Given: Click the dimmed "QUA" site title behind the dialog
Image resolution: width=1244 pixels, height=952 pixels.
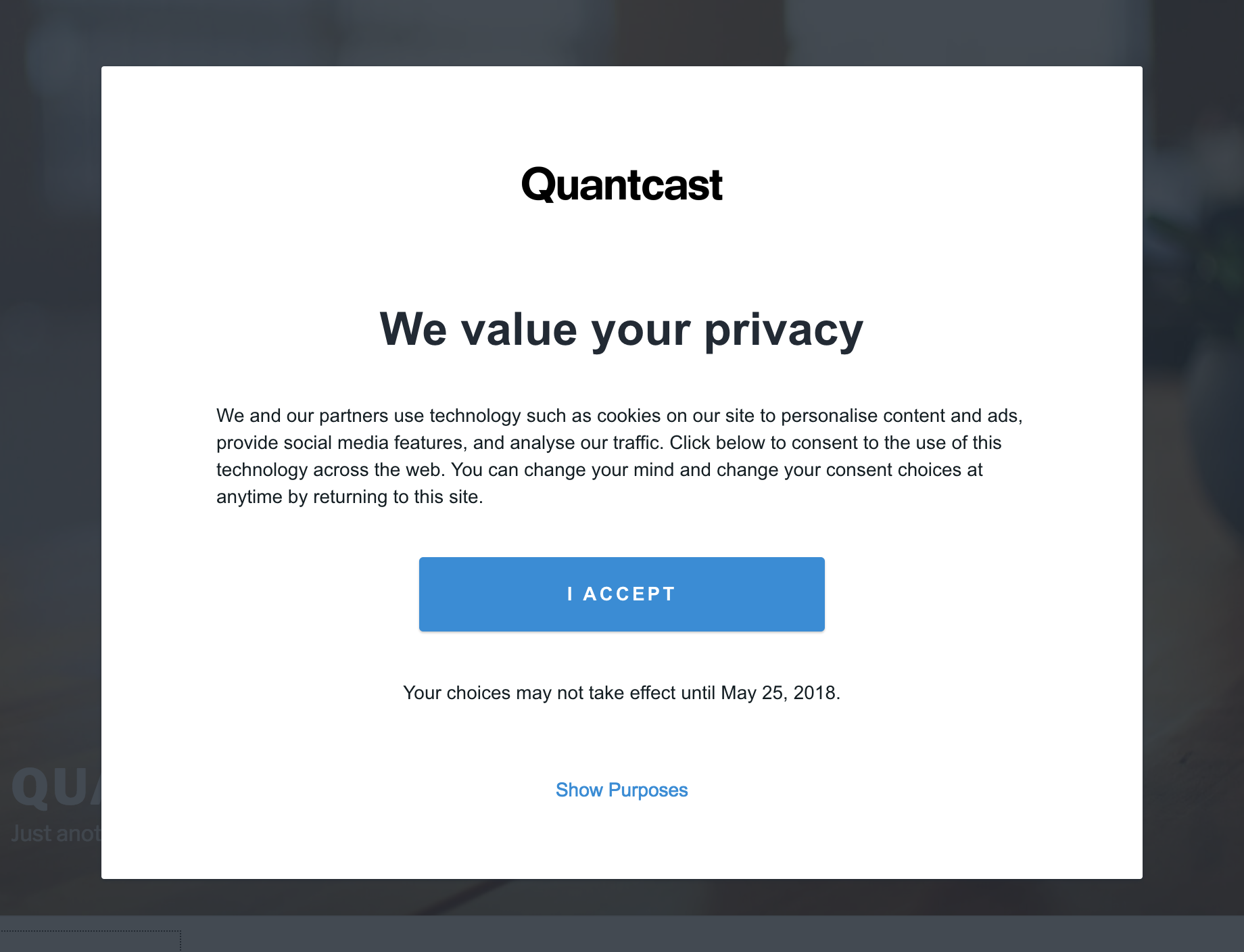Looking at the screenshot, I should (x=55, y=788).
